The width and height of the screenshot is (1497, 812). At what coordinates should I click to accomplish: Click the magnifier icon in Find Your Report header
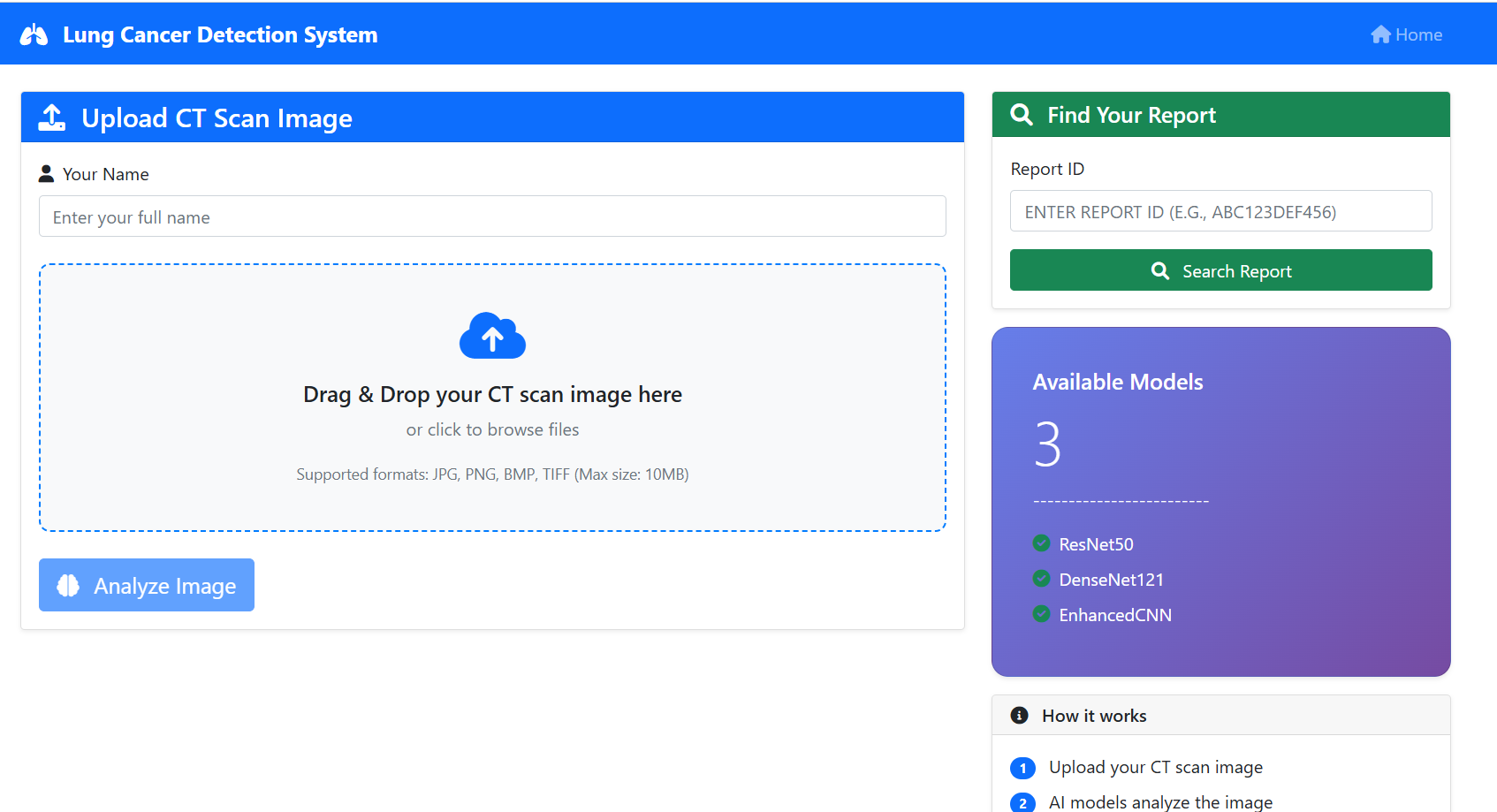pyautogui.click(x=1022, y=115)
